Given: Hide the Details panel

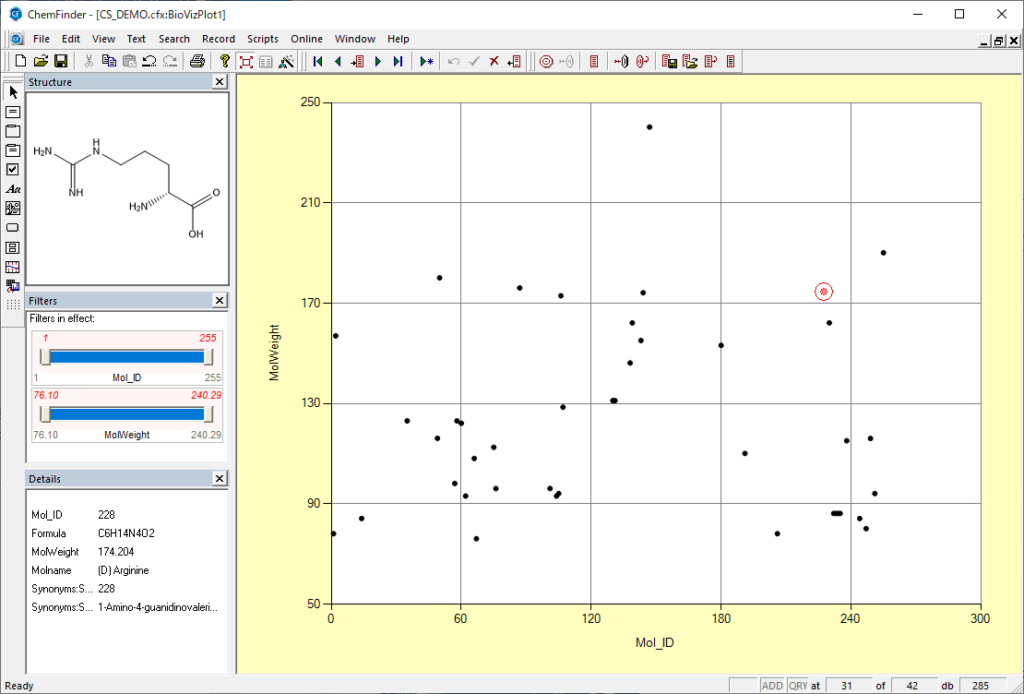Looking at the screenshot, I should (219, 478).
